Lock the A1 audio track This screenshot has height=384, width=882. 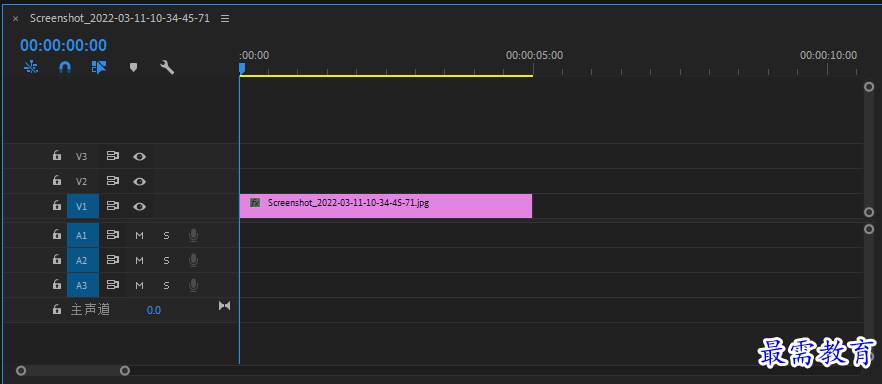point(56,234)
